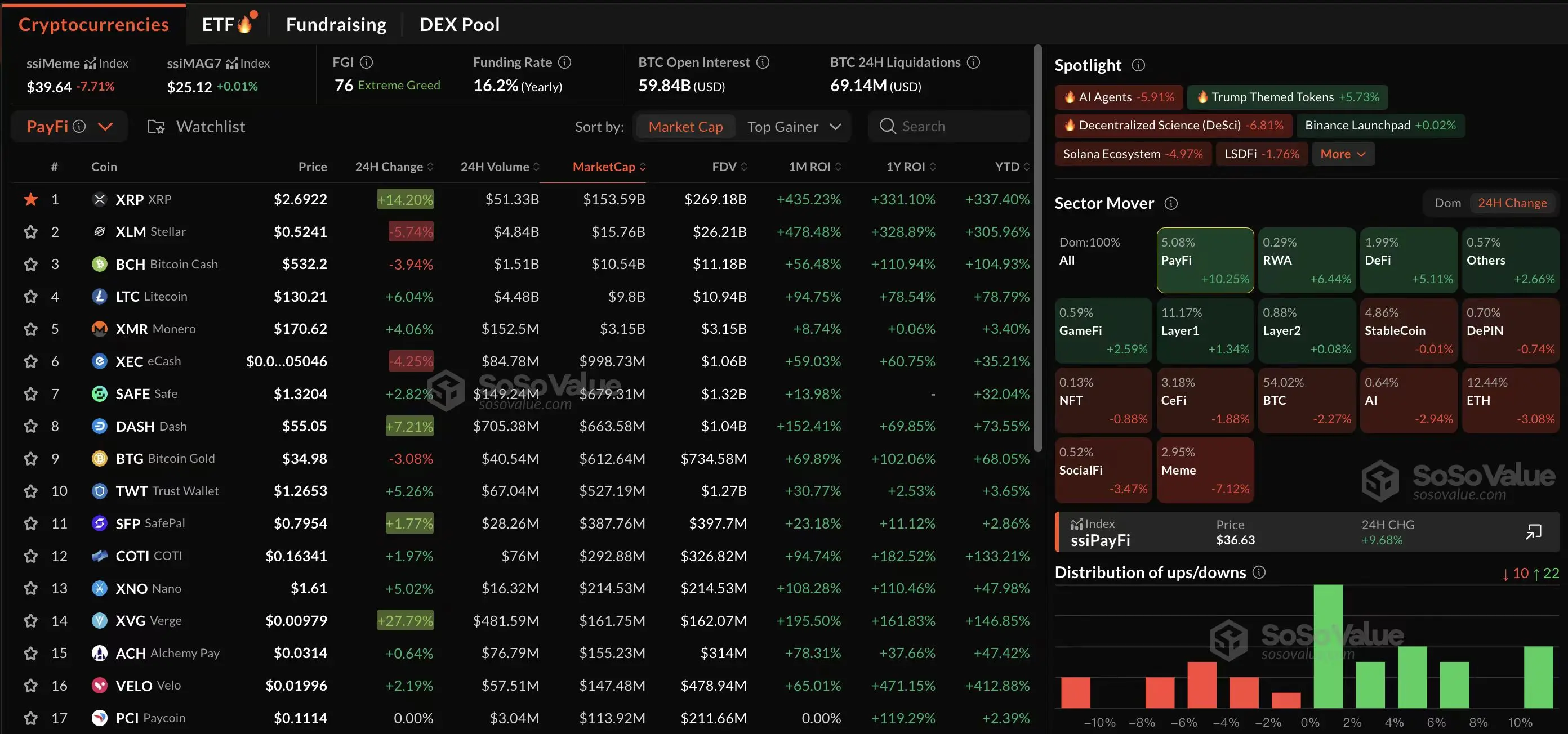Image resolution: width=1568 pixels, height=734 pixels.
Task: Click the Litecoin coin logo
Action: coord(99,296)
